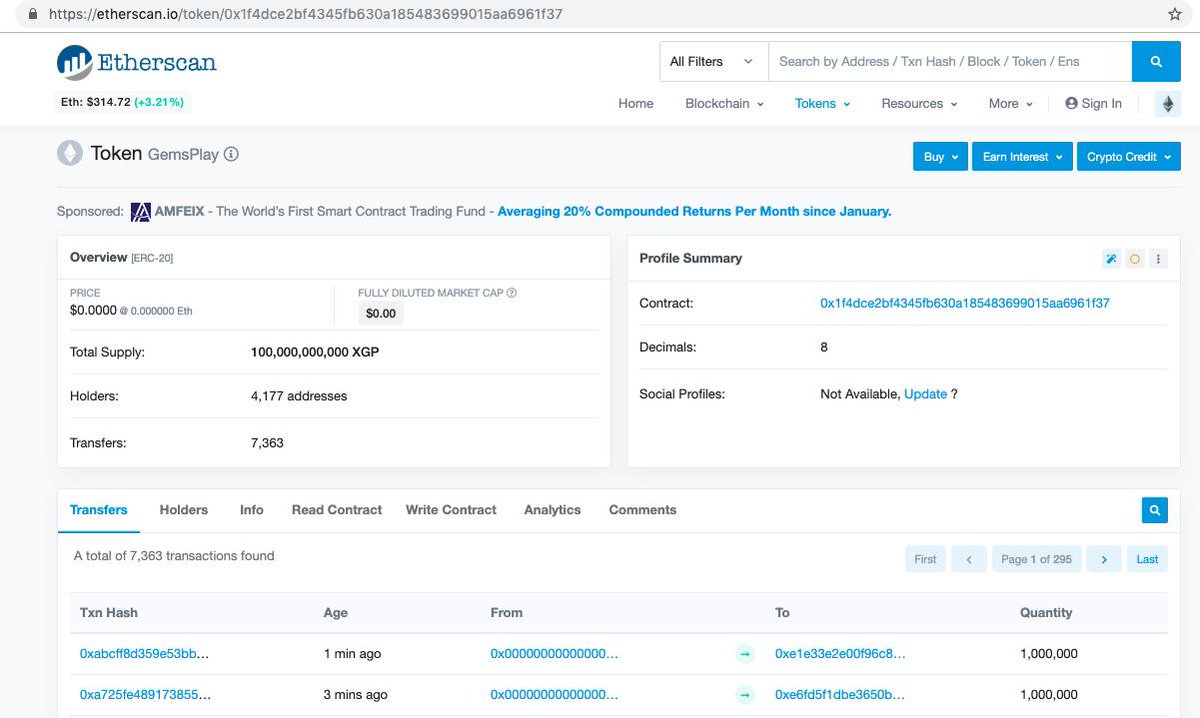
Task: Go to Home in the navbar
Action: pos(636,104)
